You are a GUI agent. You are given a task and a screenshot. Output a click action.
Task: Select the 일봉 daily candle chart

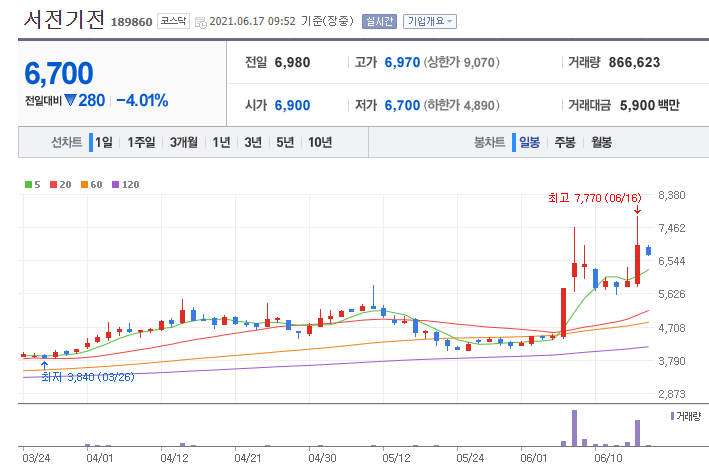pos(529,142)
